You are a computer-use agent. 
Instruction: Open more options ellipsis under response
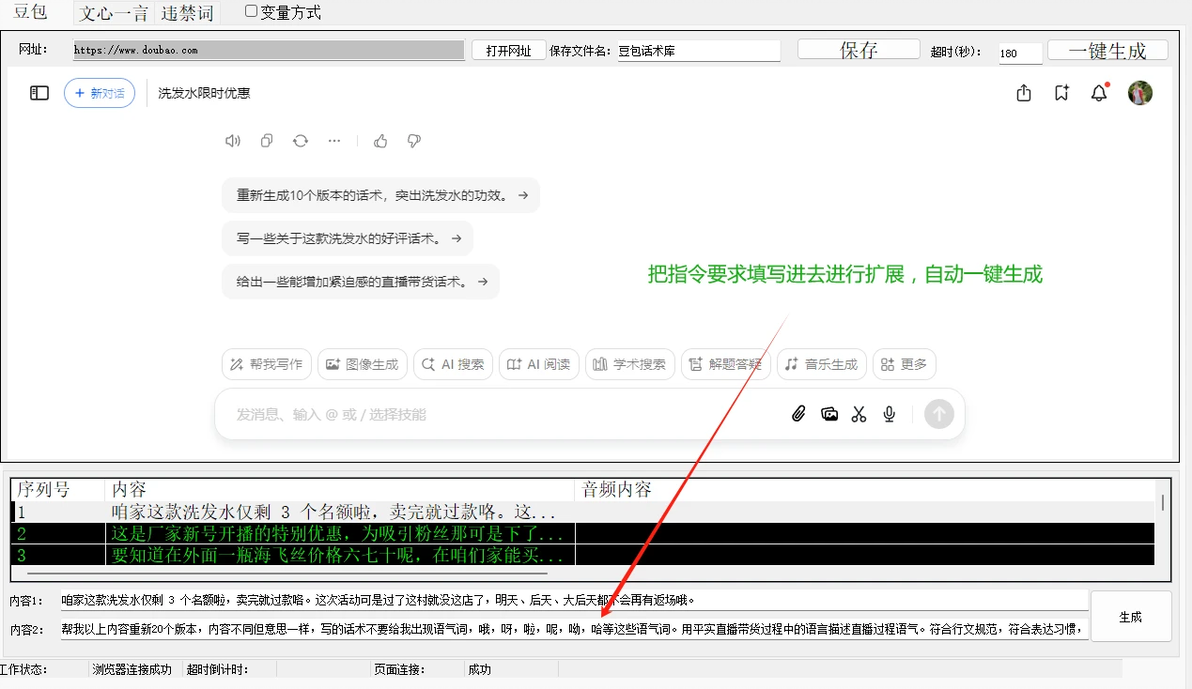pos(334,141)
